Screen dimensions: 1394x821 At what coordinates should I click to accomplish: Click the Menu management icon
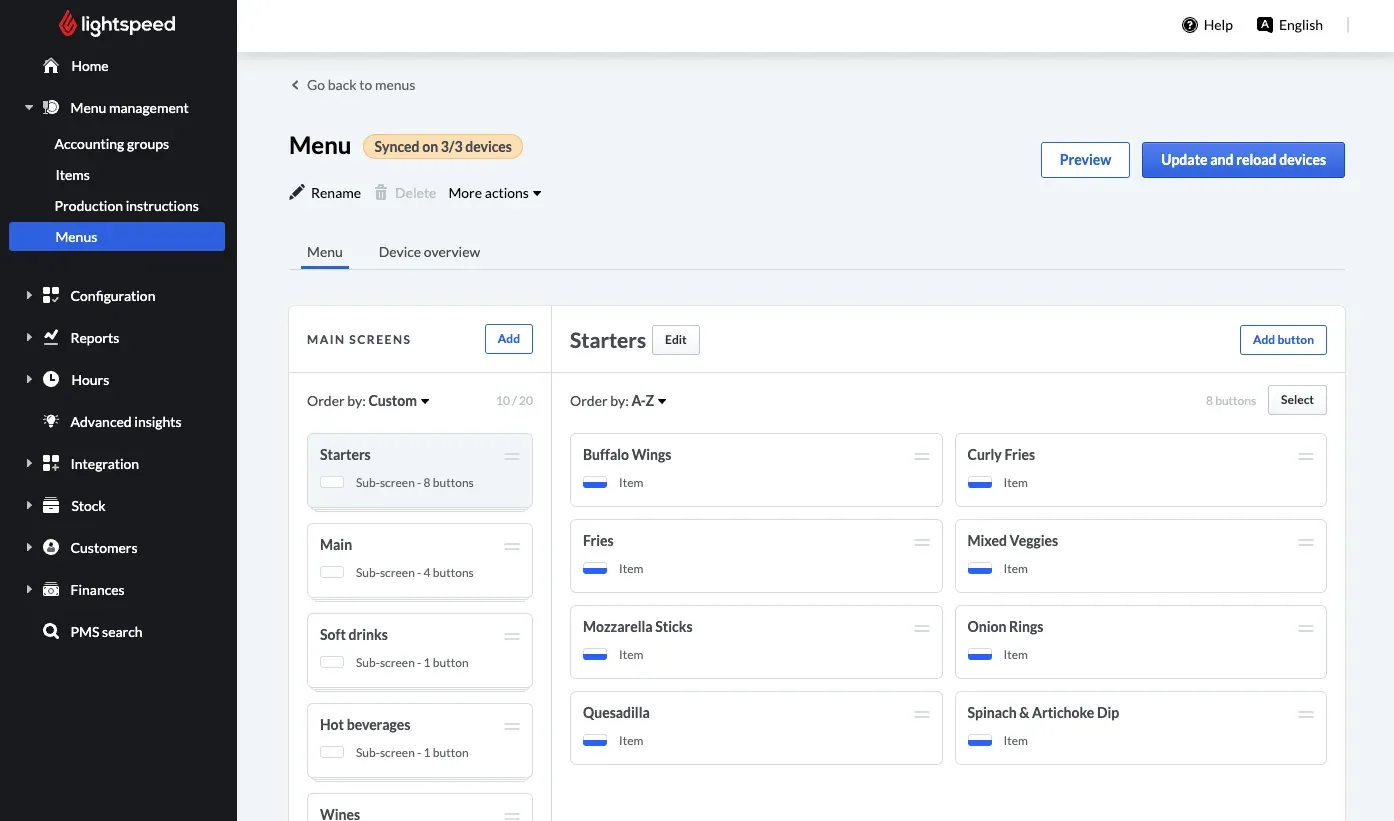pos(51,108)
